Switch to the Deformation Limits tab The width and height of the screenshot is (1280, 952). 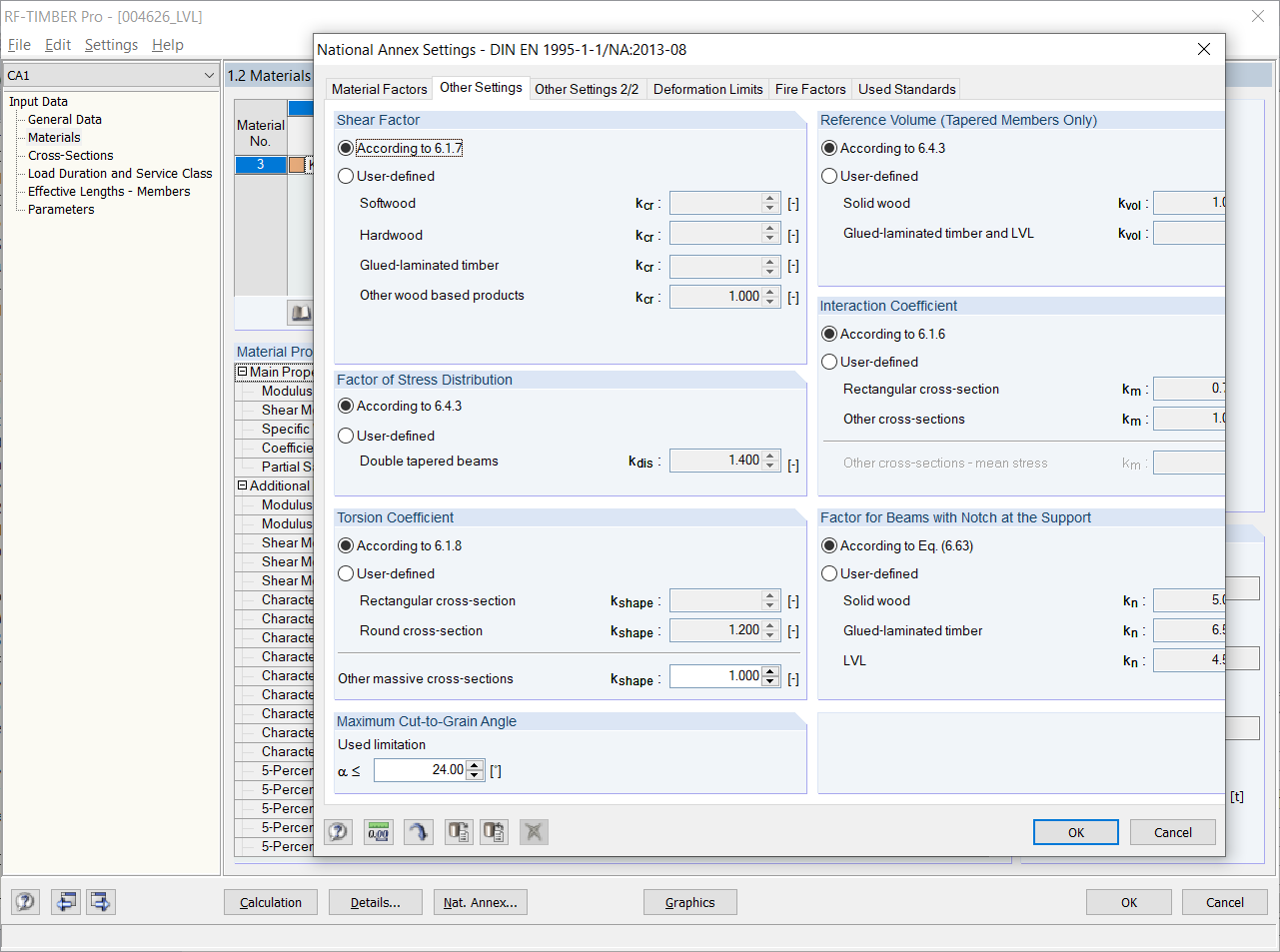click(708, 89)
